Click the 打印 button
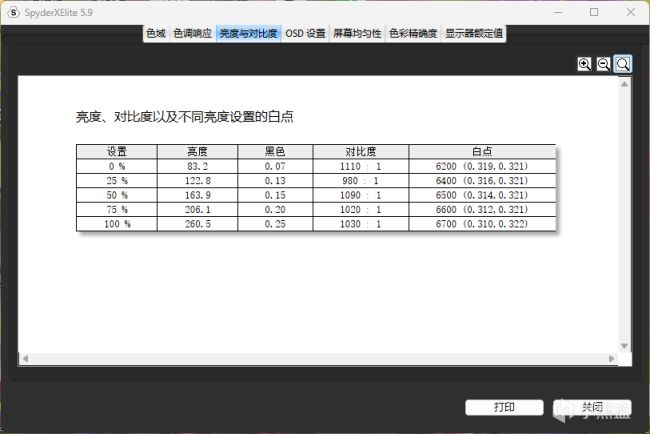The image size is (650, 434). tap(504, 407)
